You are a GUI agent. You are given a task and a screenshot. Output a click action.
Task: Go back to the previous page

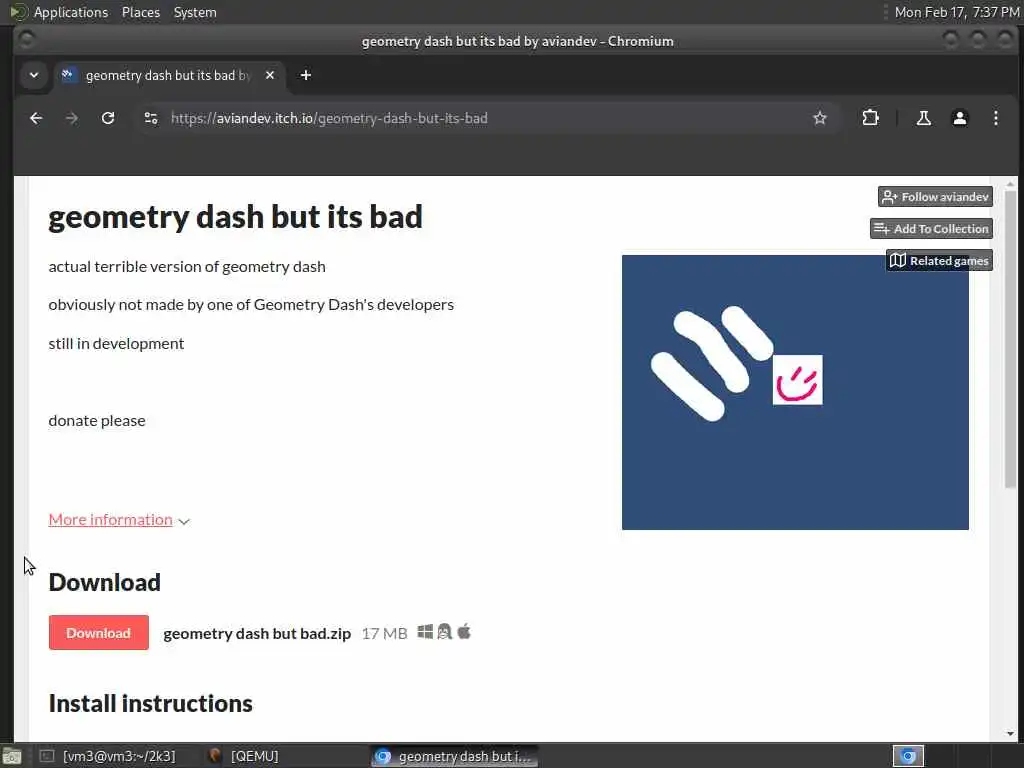[36, 118]
